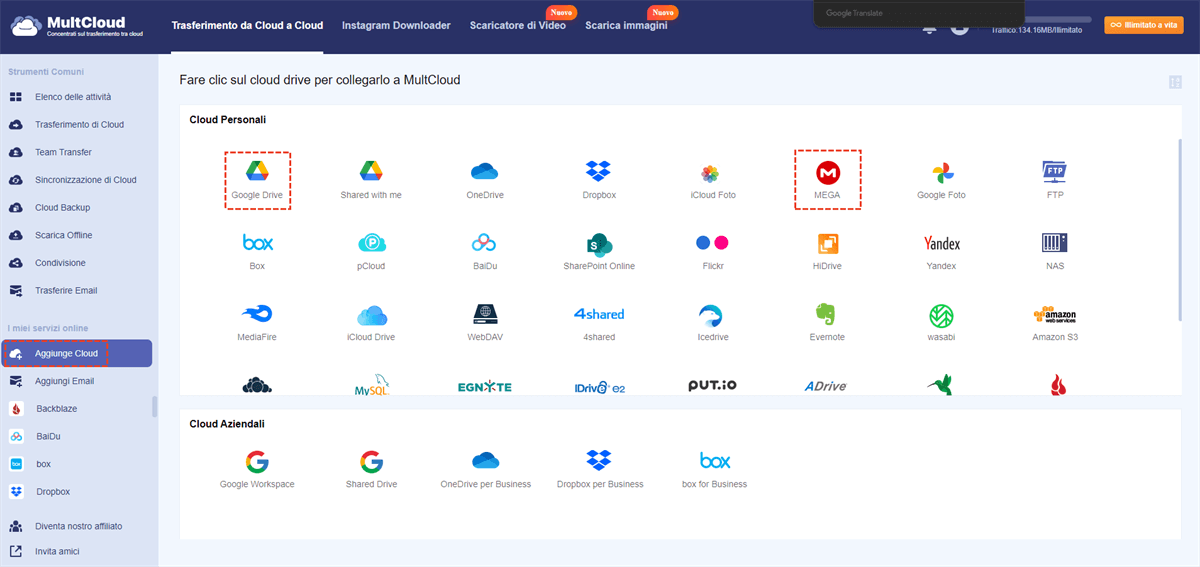
Task: Select the Evernote icon
Action: pyautogui.click(x=827, y=314)
